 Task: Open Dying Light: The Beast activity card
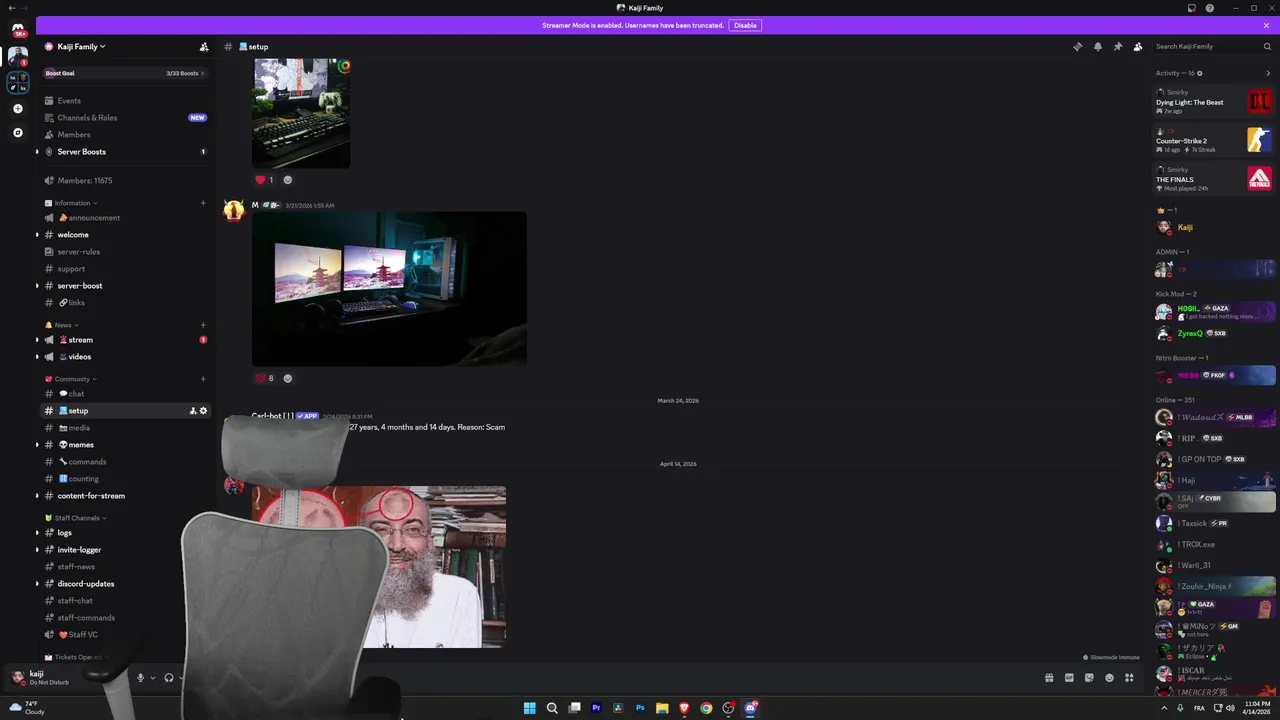(1214, 102)
